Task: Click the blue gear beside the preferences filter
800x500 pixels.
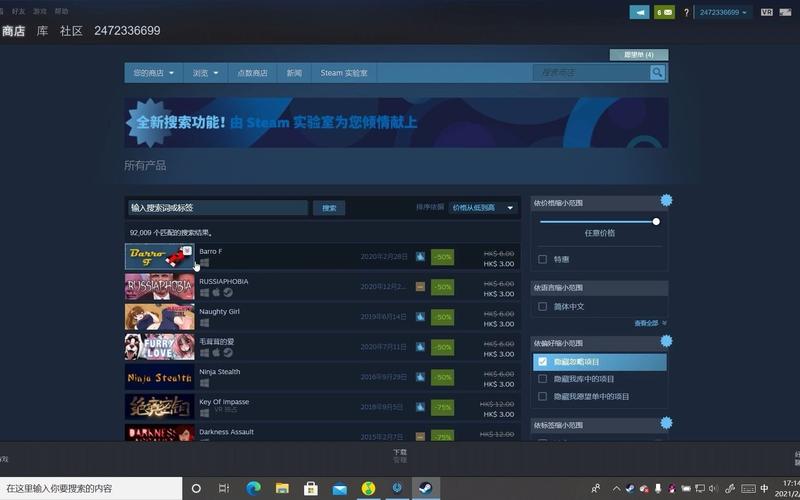Action: pyautogui.click(x=666, y=341)
